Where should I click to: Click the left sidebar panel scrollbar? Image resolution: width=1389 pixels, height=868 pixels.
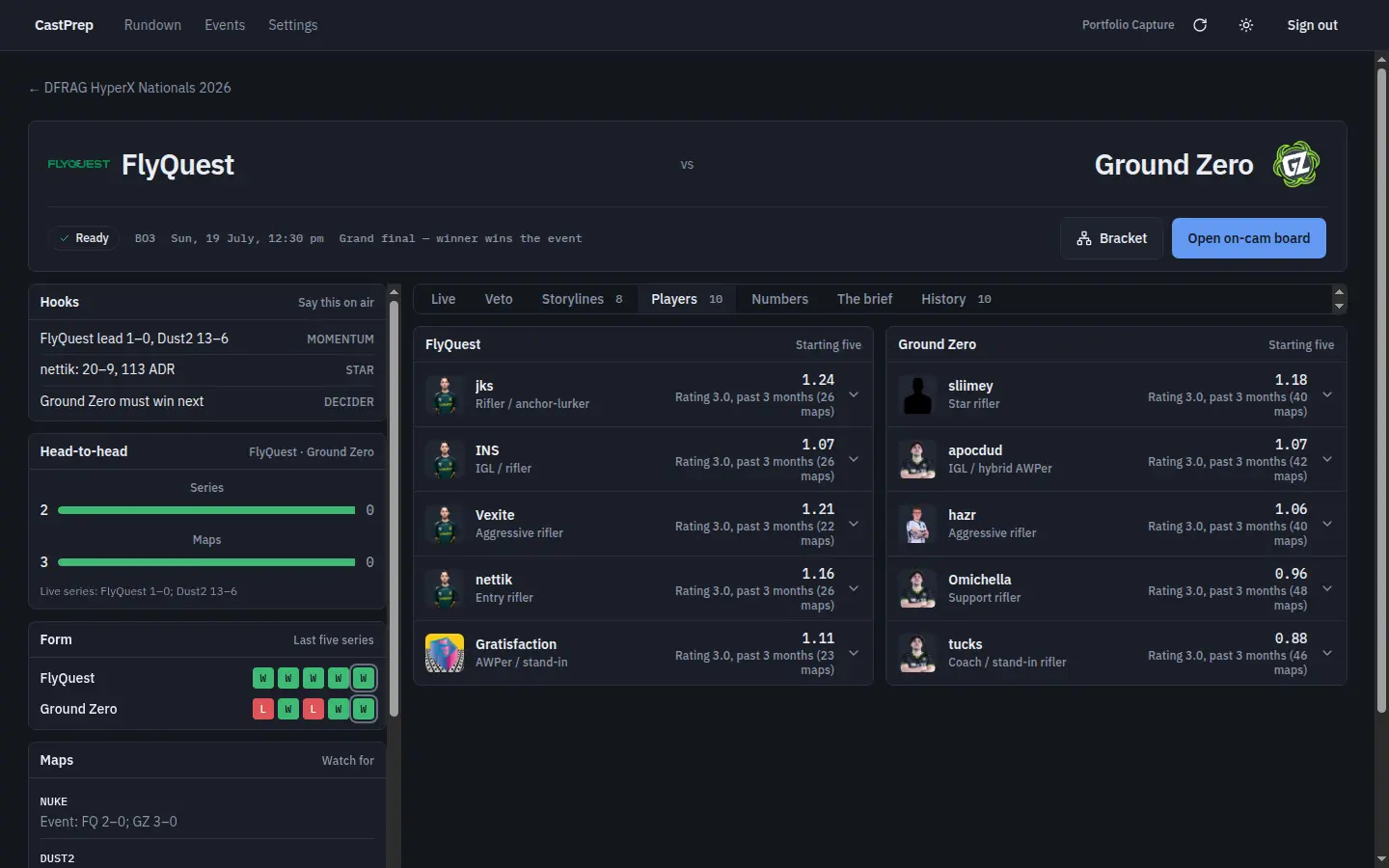coord(394,508)
